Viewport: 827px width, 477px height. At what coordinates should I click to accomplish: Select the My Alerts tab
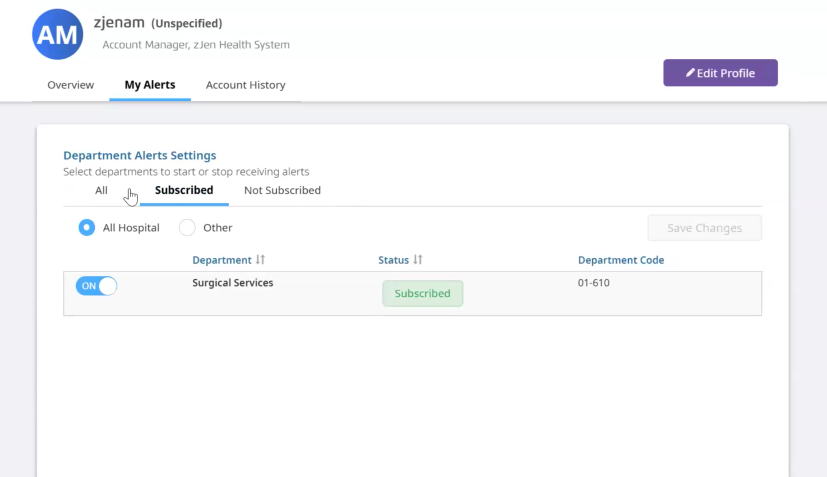[150, 85]
